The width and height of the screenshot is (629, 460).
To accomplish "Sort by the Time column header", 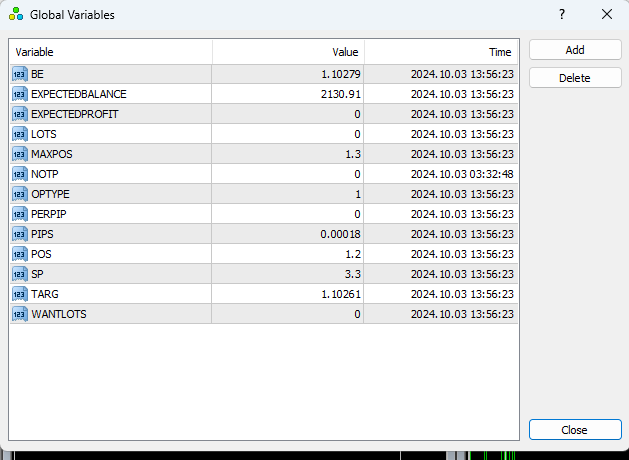I will point(441,52).
